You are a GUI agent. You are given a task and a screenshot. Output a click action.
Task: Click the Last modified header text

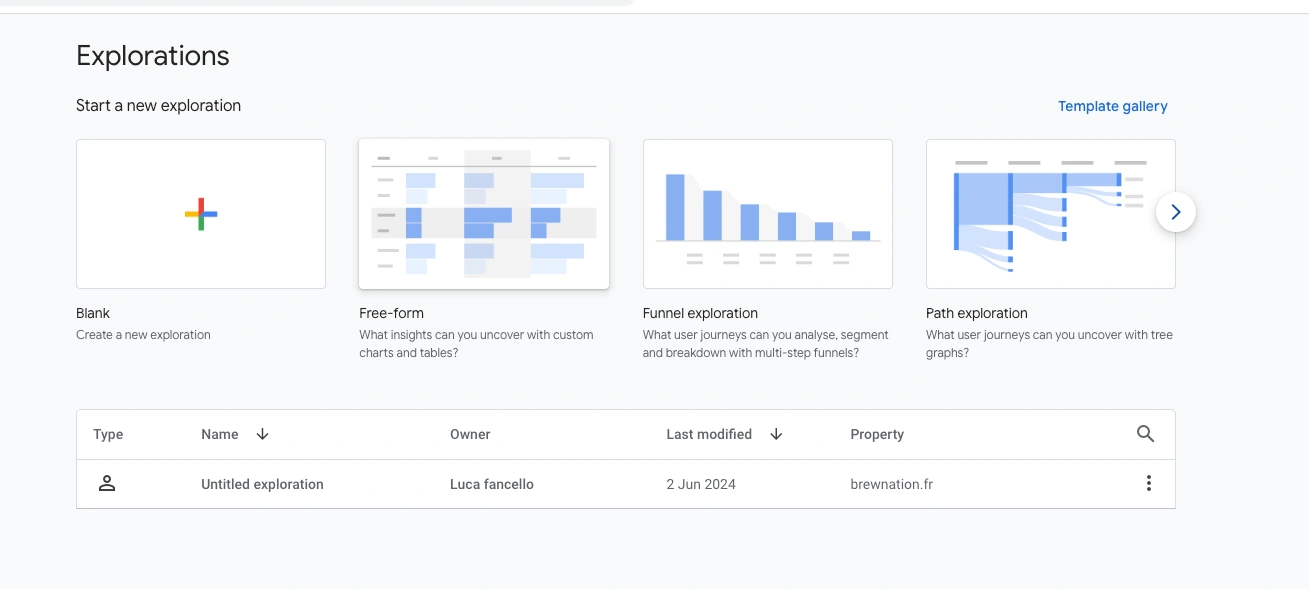[x=709, y=434]
